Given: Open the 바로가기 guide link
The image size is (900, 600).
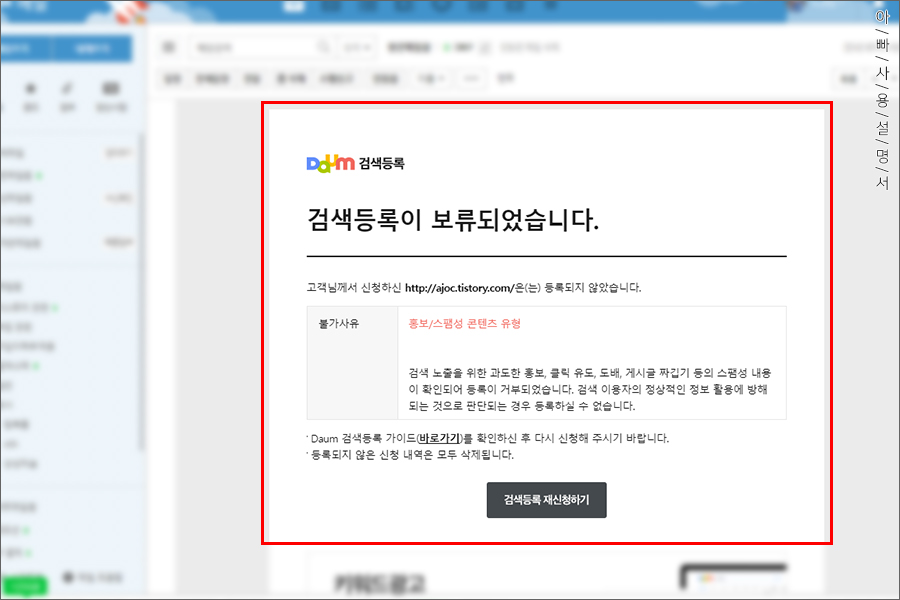Looking at the screenshot, I should coord(440,438).
